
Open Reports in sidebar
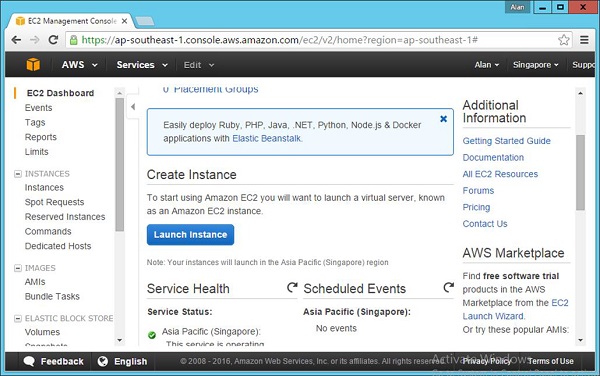[41, 137]
